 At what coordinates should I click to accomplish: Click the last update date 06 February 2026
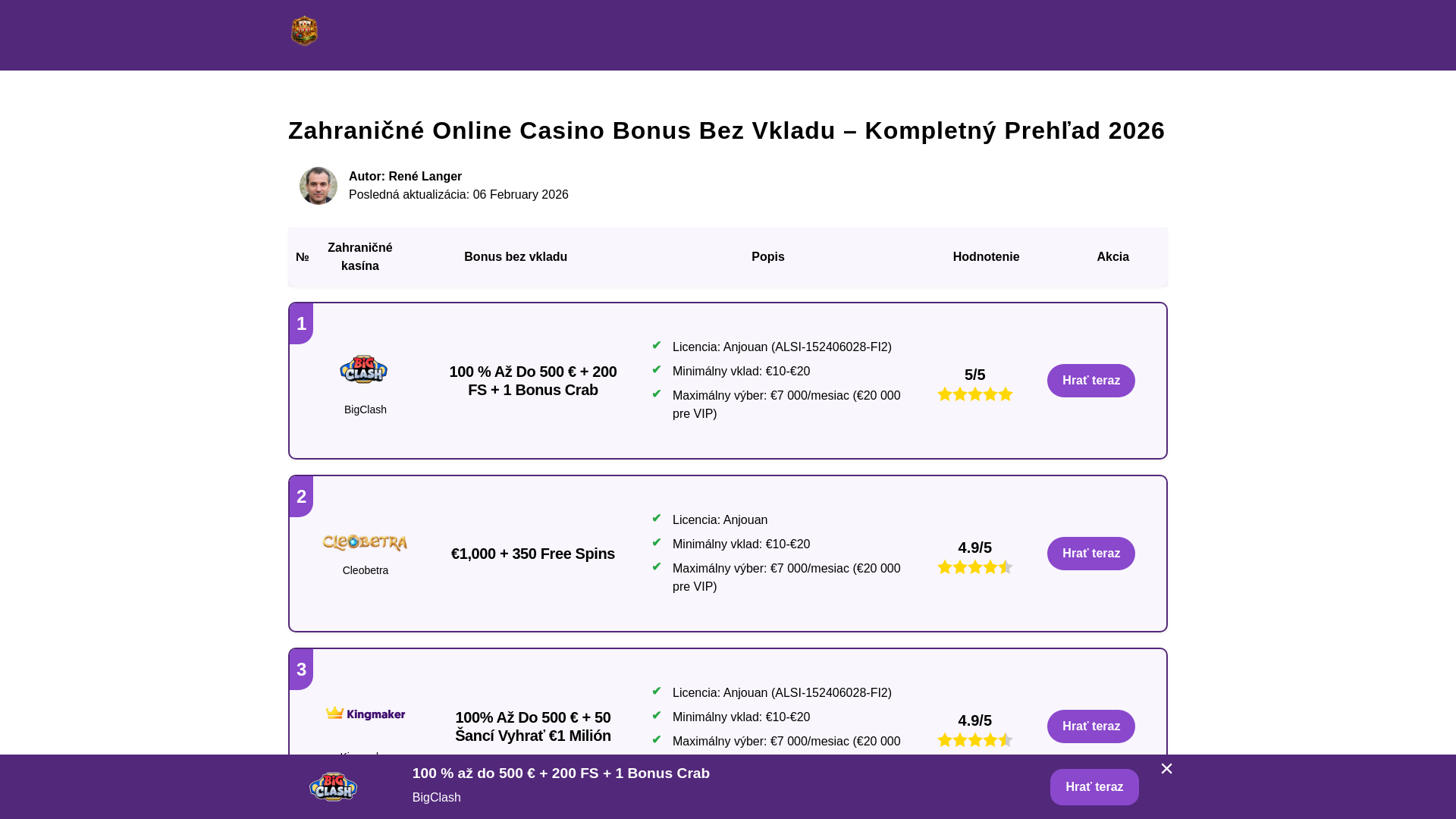tap(521, 195)
